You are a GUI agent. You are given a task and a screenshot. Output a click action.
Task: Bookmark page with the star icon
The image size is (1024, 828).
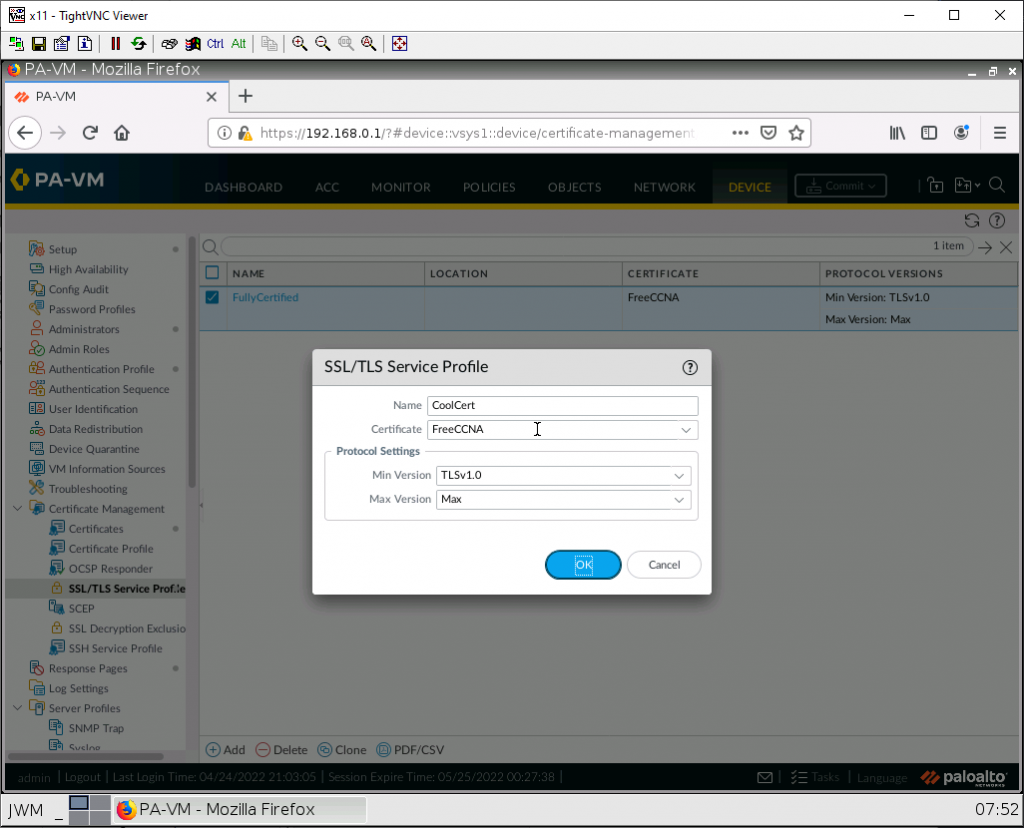pos(796,133)
